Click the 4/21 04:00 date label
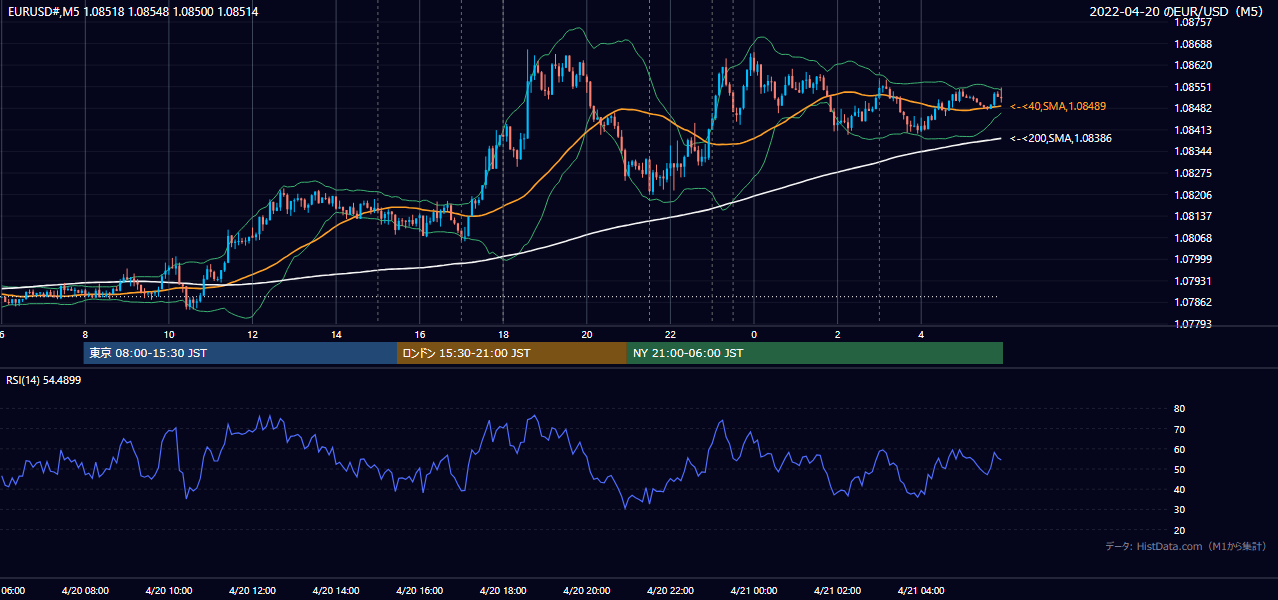1278x600 pixels. click(921, 591)
